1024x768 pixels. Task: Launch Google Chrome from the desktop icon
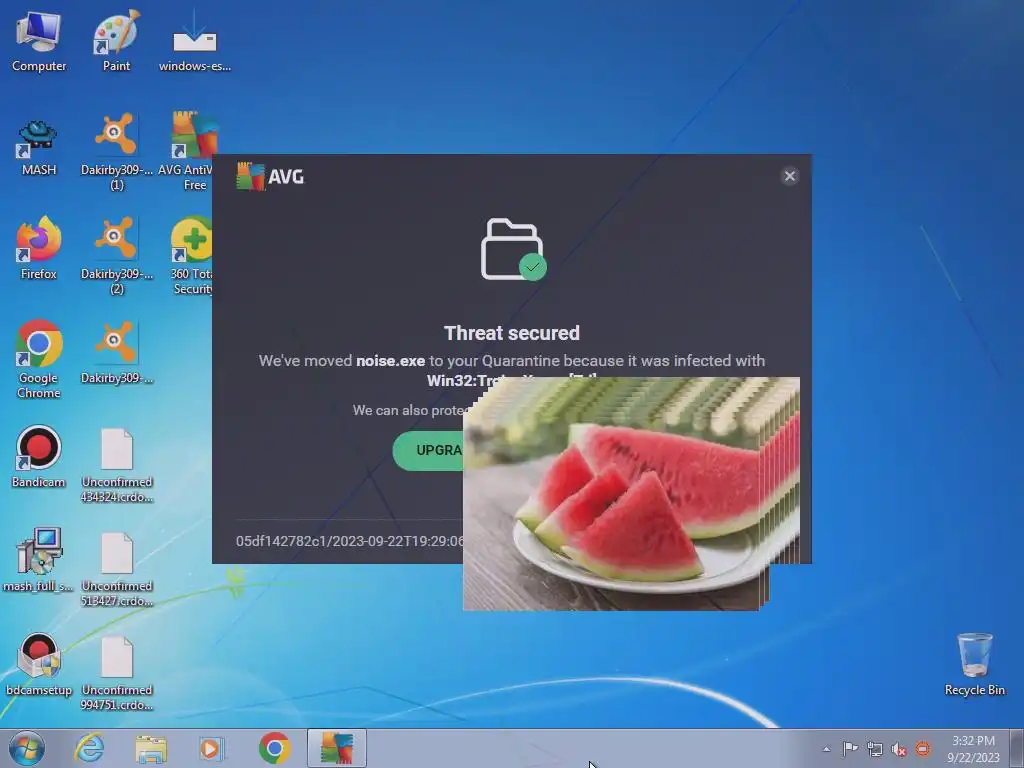[39, 358]
